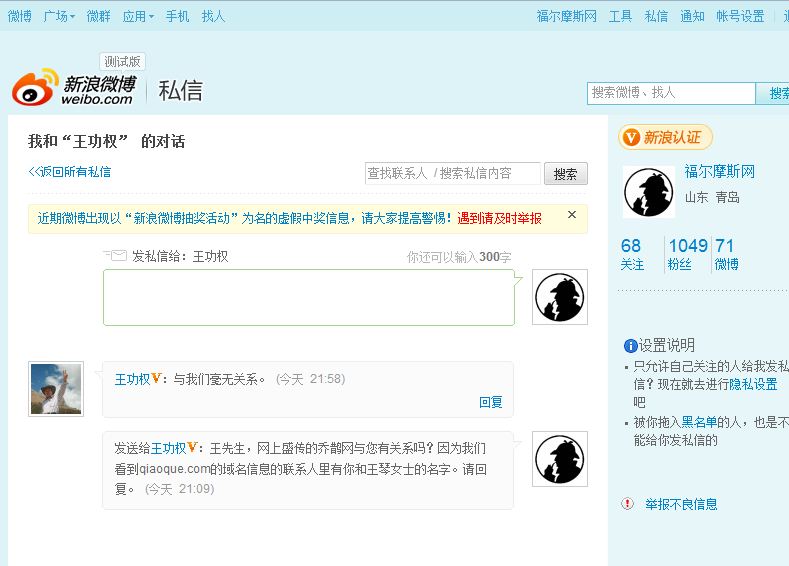The width and height of the screenshot is (789, 566).
Task: Open 微群 in the top navigation
Action: pyautogui.click(x=98, y=16)
